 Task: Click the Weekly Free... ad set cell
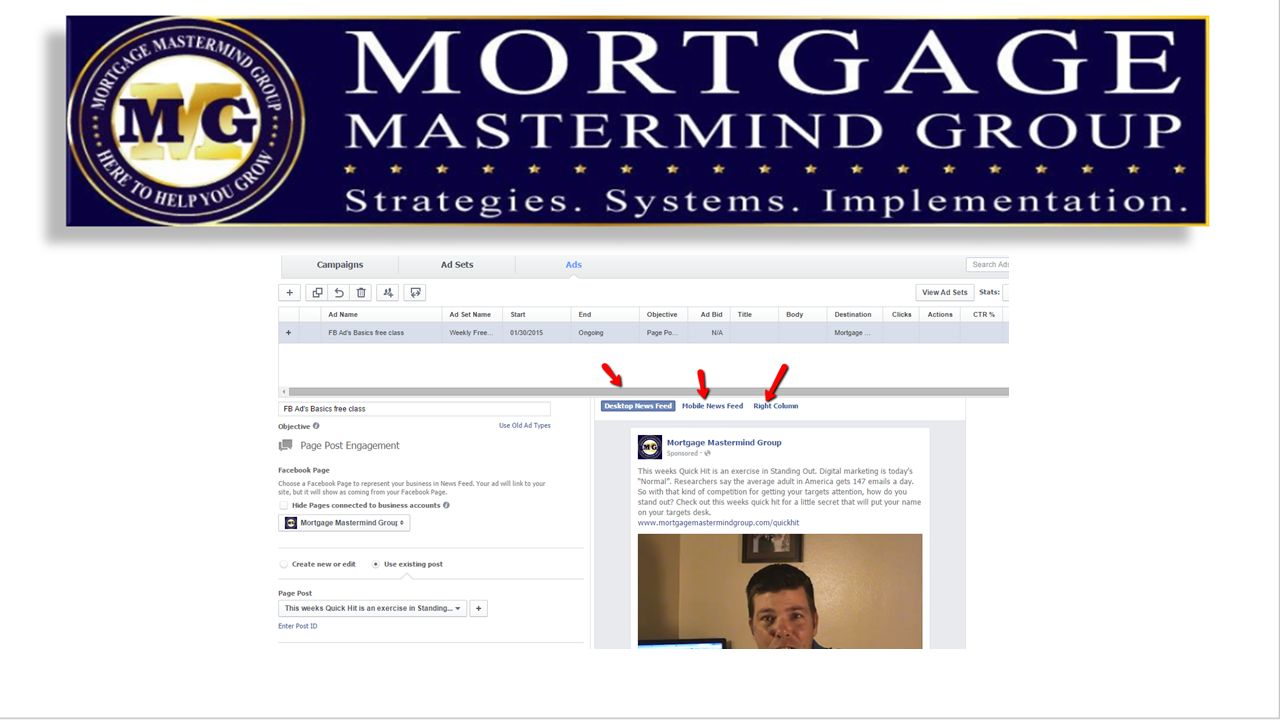[474, 333]
